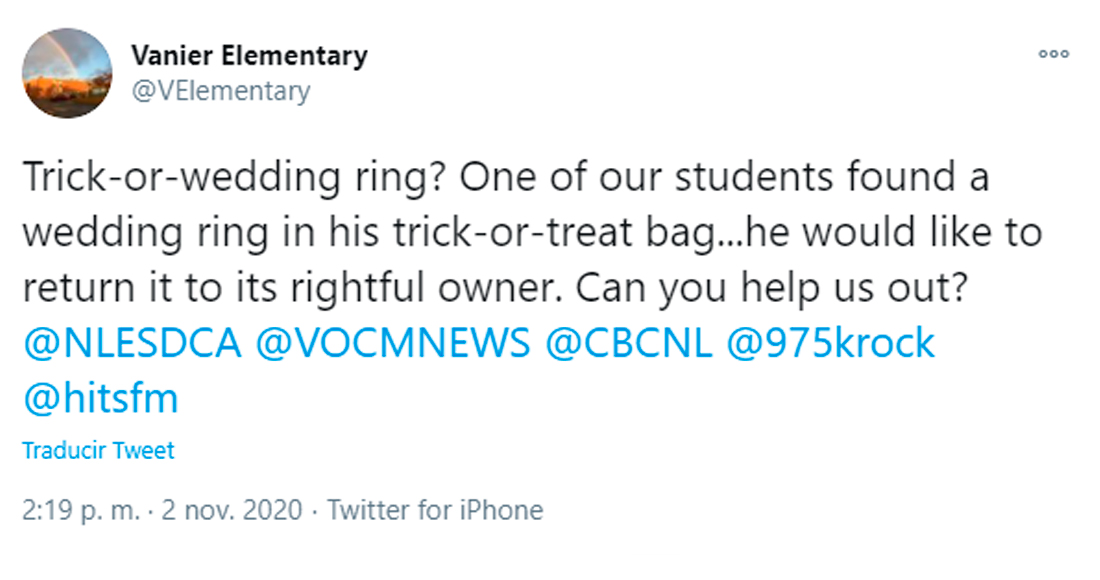Visit the @VOCMNEWS mentioned profile
Image resolution: width=1100 pixels, height=580 pixels.
click(x=393, y=343)
